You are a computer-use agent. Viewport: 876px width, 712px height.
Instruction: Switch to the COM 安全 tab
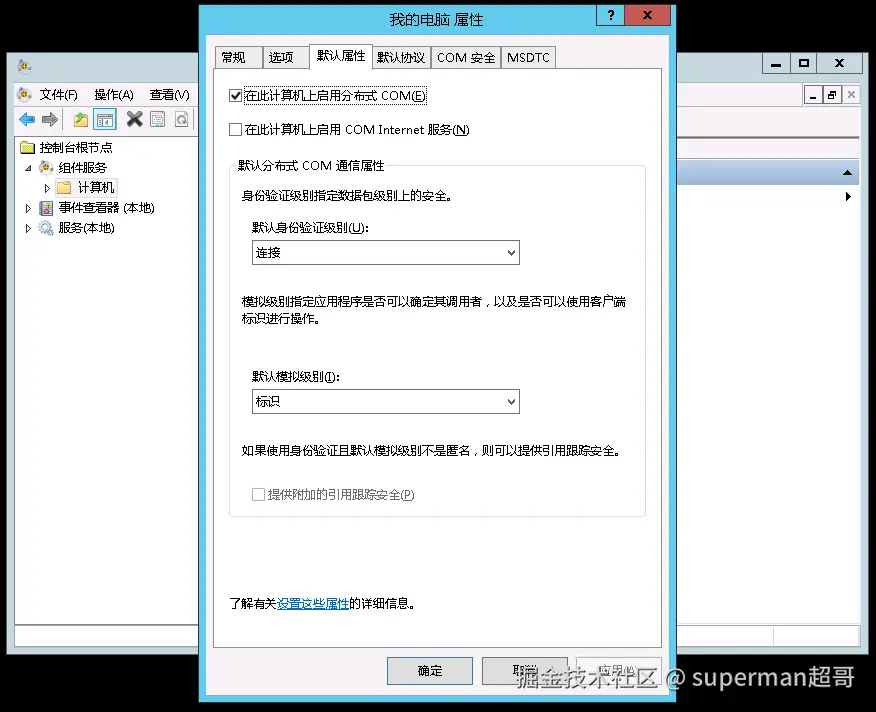465,57
